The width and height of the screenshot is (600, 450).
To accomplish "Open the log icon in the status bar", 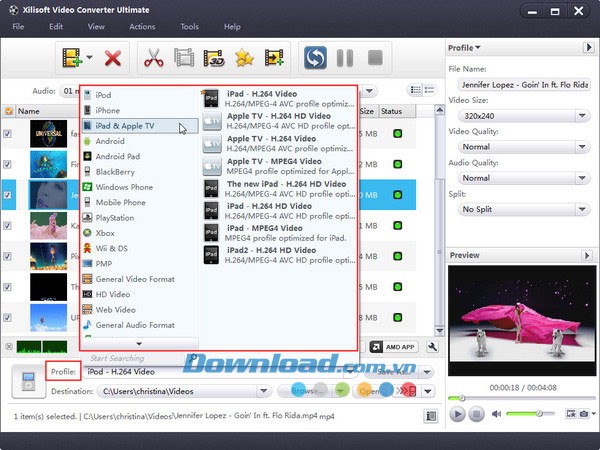I will tap(431, 416).
